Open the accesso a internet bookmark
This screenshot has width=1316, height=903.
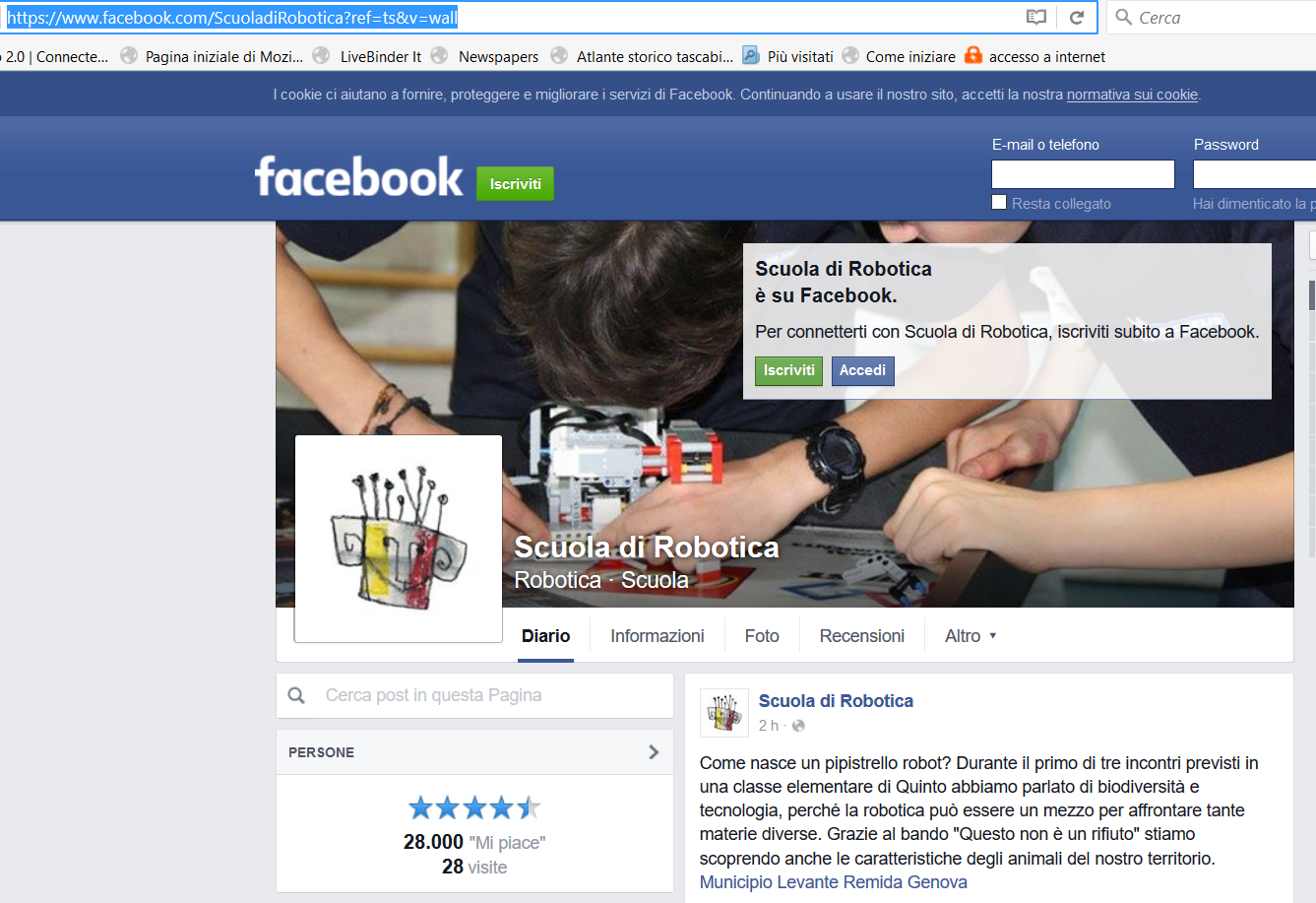(1034, 56)
